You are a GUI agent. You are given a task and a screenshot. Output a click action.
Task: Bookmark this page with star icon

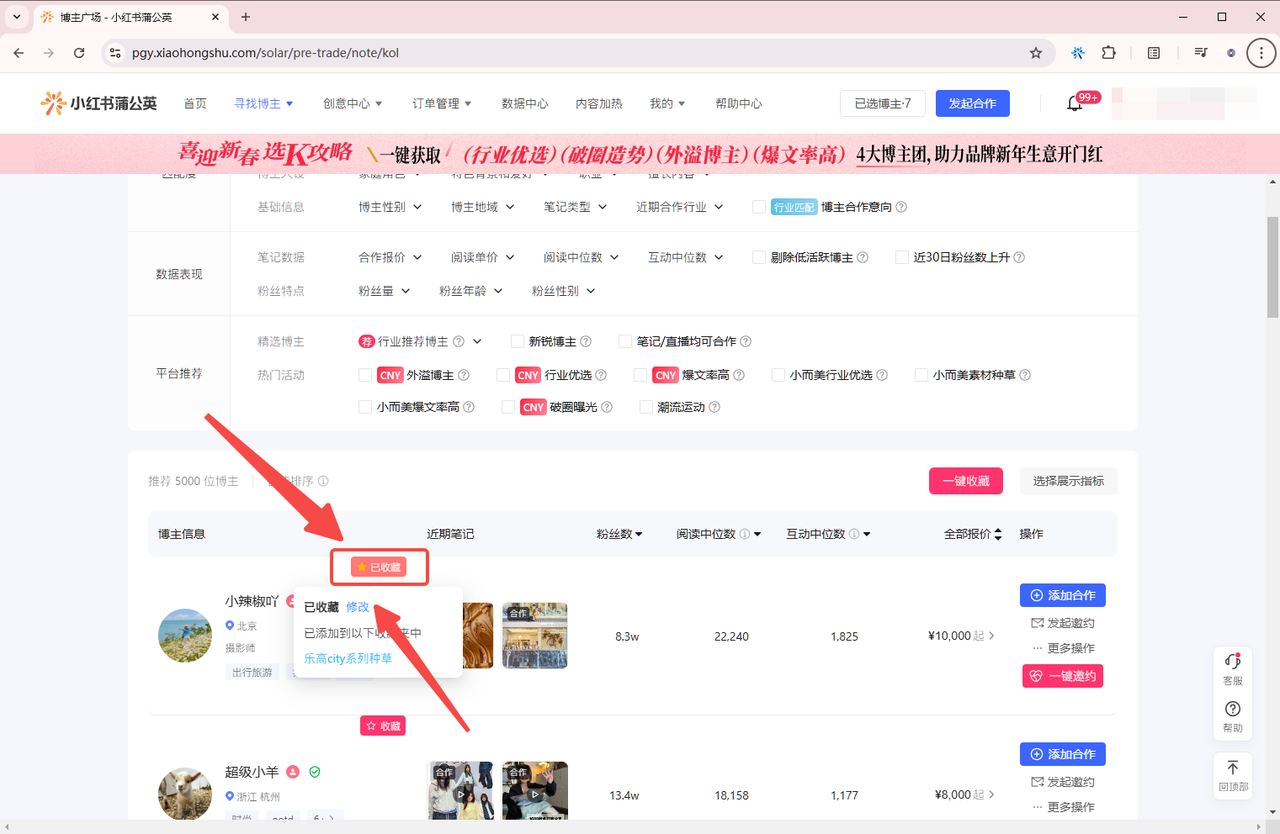1036,53
